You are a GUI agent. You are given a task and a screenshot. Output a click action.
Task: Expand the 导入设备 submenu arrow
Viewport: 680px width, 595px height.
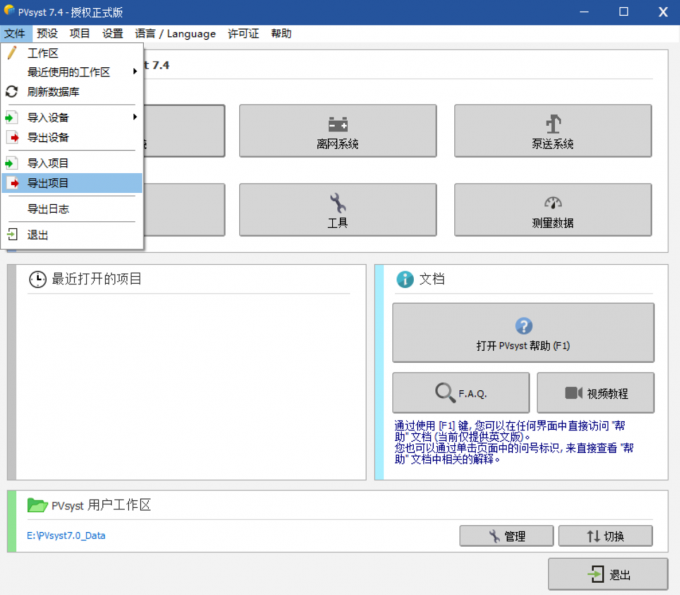(135, 117)
